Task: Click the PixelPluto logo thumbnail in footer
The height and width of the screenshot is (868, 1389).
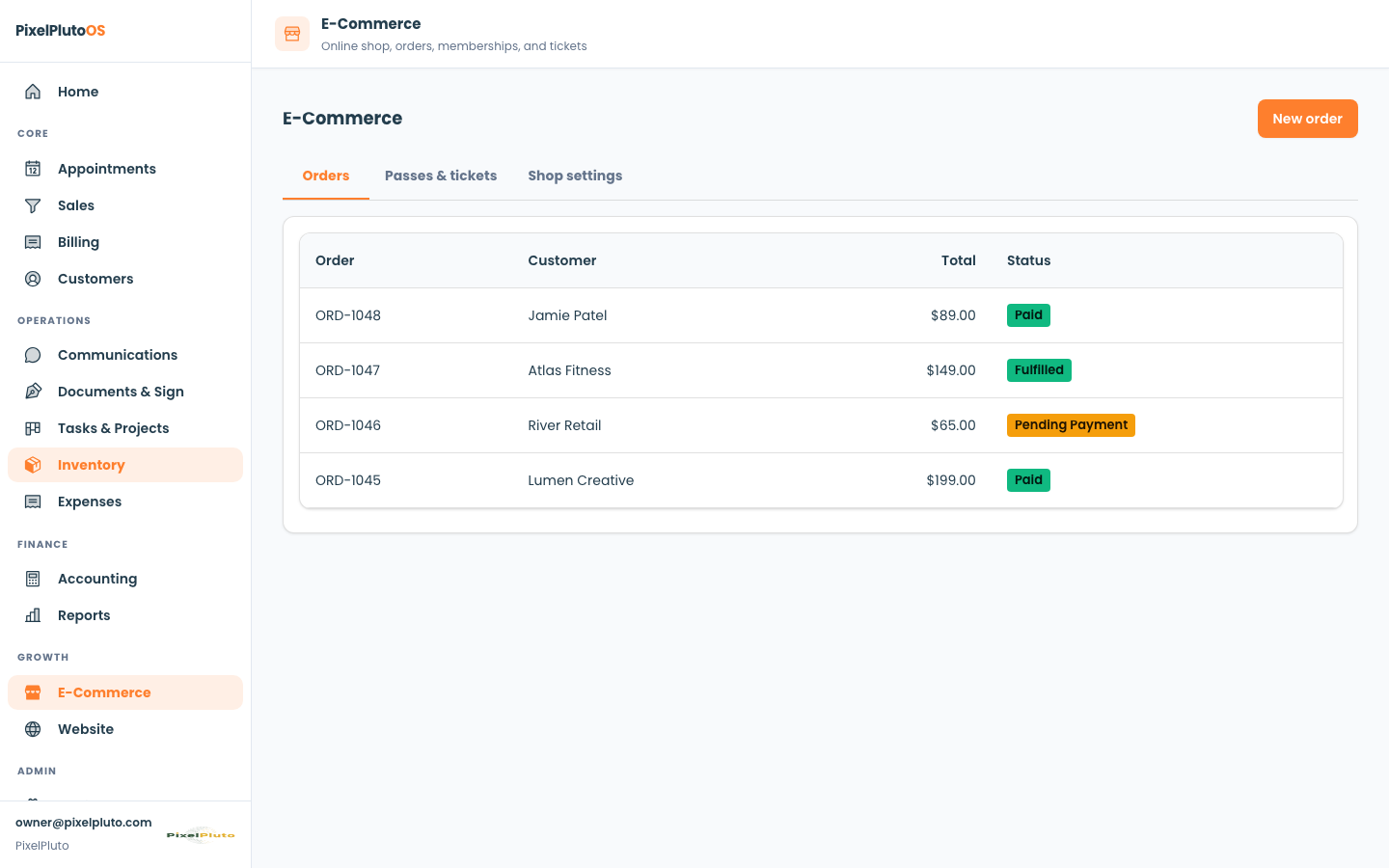Action: tap(201, 834)
